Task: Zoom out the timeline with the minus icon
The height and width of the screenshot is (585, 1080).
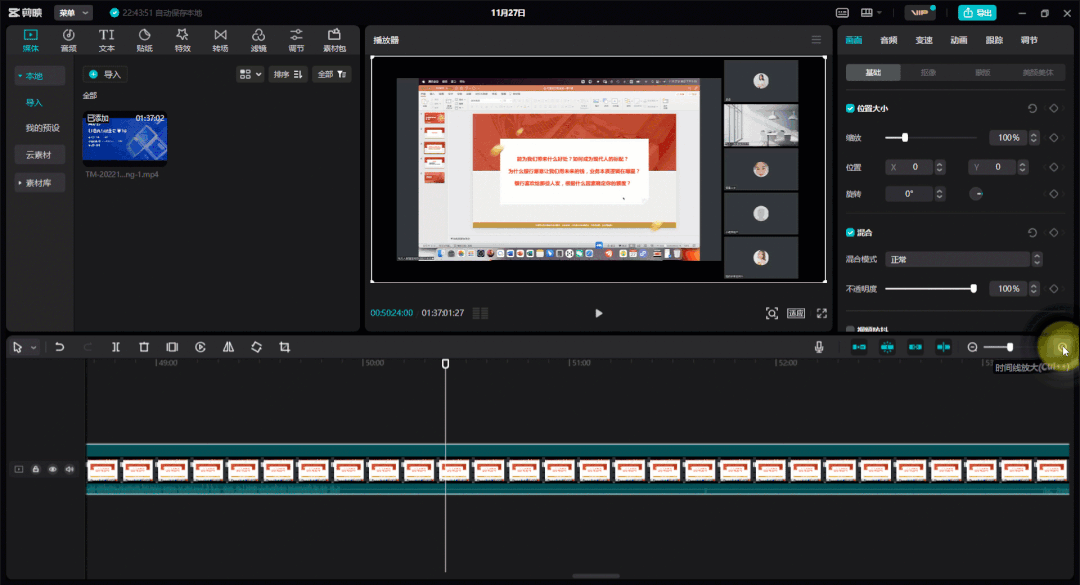Action: click(x=972, y=347)
